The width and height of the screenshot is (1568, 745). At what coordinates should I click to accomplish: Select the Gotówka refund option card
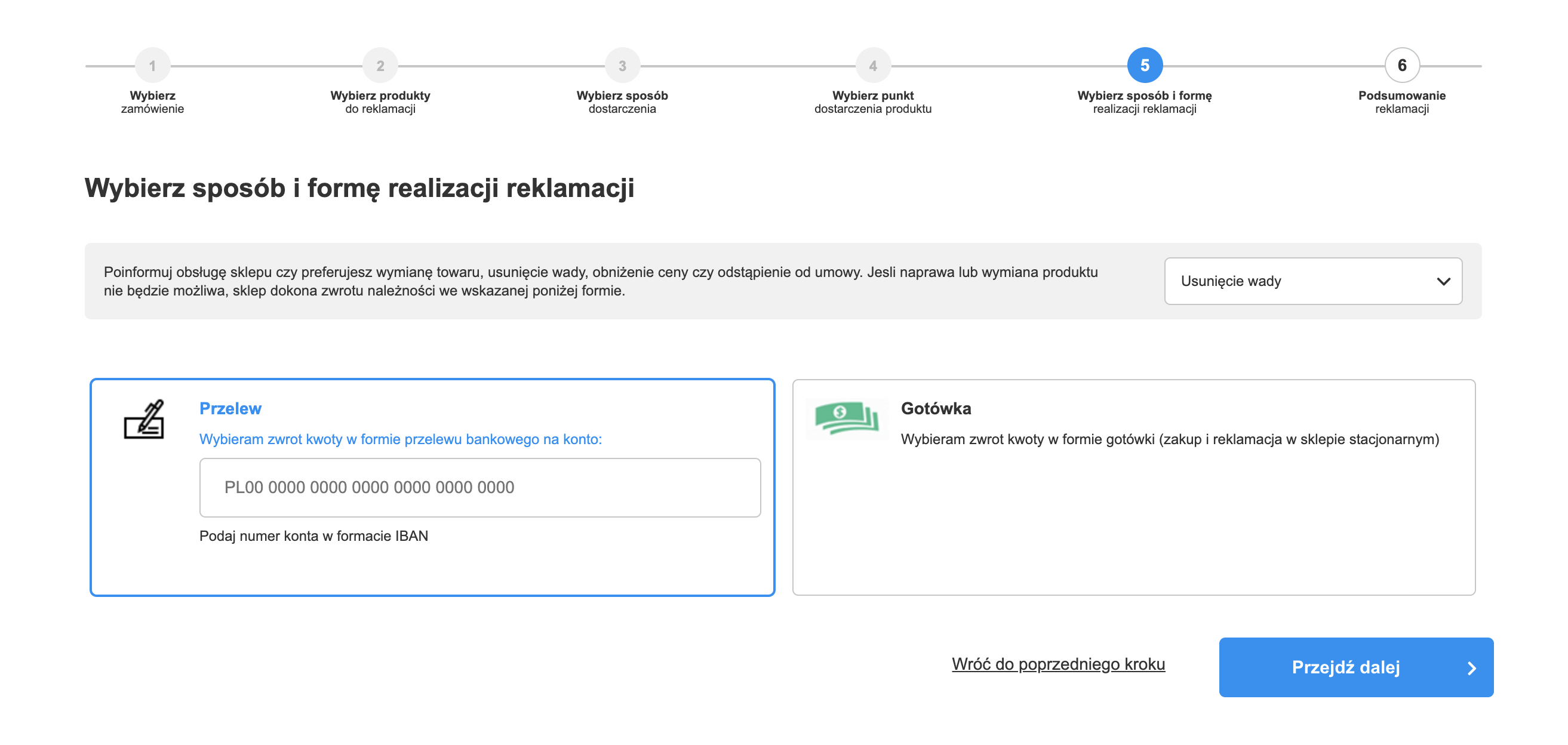click(x=1133, y=487)
